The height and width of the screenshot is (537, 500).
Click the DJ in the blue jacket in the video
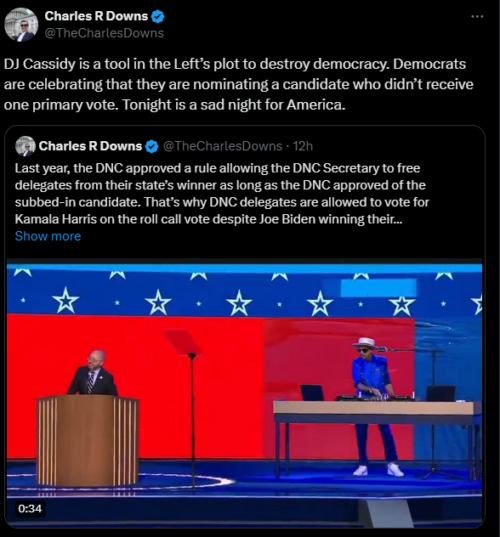click(x=375, y=407)
